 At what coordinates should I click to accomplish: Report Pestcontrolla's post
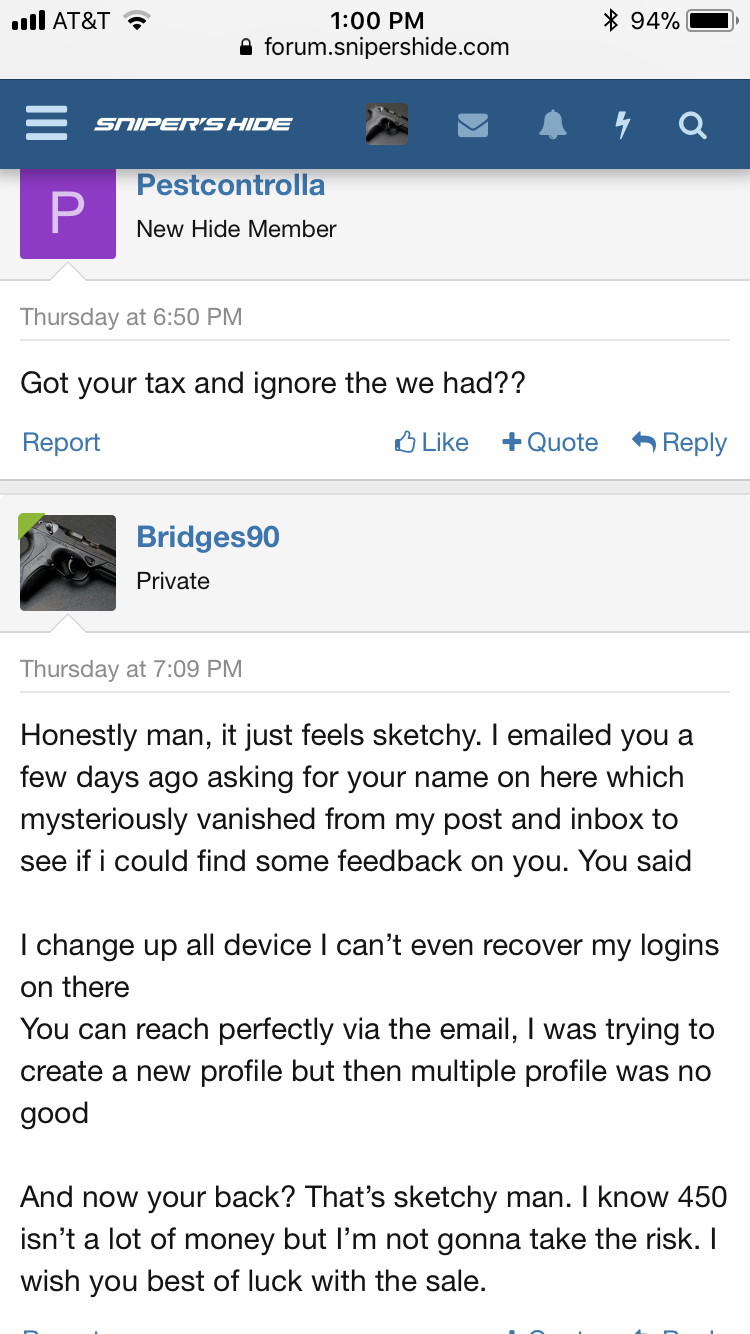pyautogui.click(x=61, y=442)
